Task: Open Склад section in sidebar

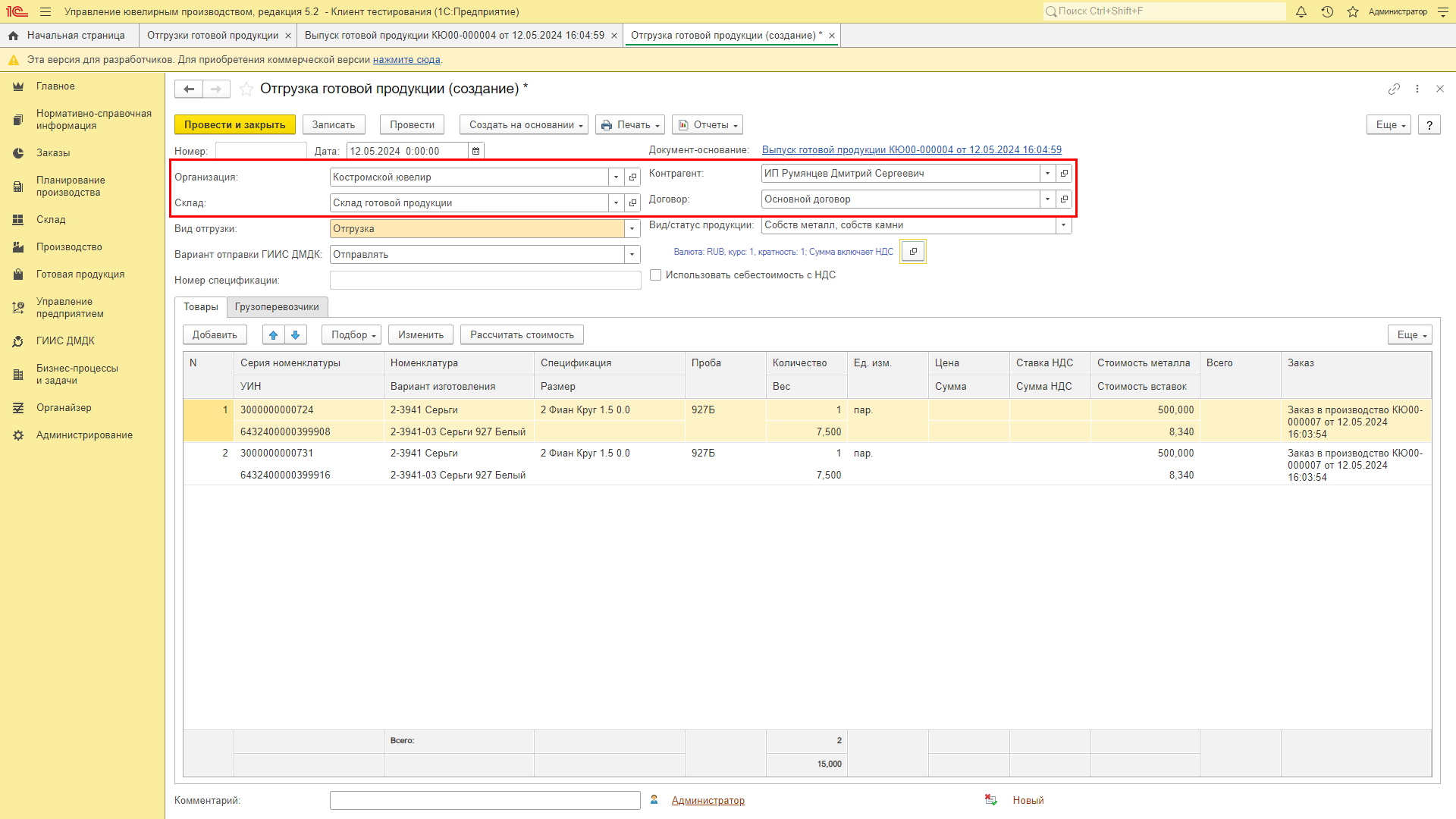Action: point(51,220)
